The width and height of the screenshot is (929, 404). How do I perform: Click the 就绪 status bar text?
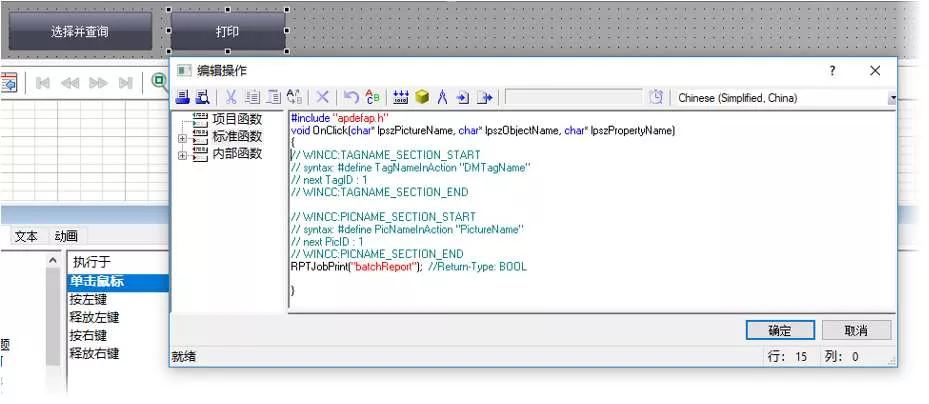(x=184, y=357)
